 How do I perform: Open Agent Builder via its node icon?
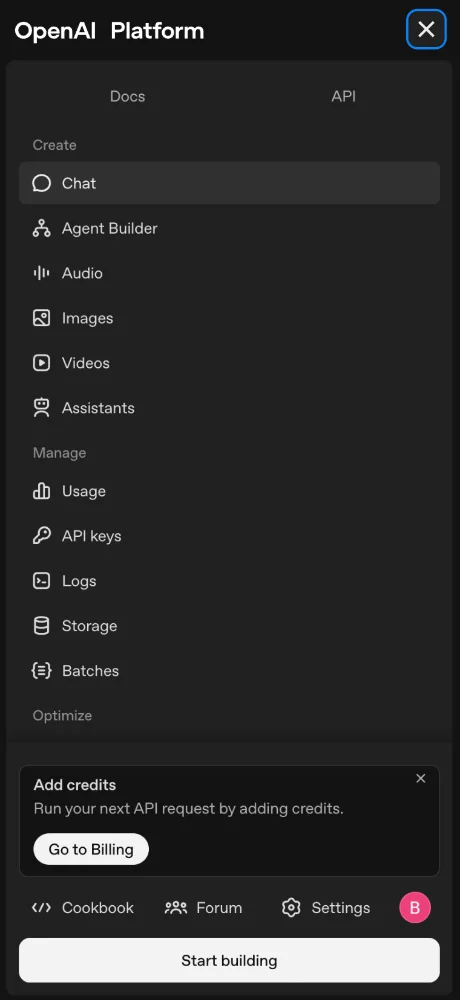(x=41, y=228)
